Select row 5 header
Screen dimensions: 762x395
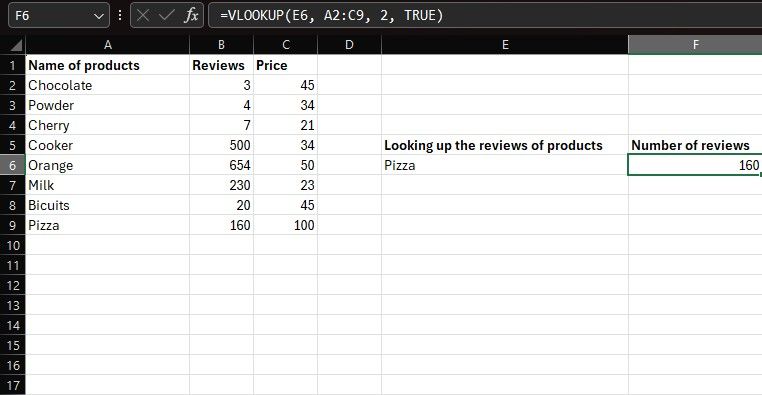(x=13, y=145)
